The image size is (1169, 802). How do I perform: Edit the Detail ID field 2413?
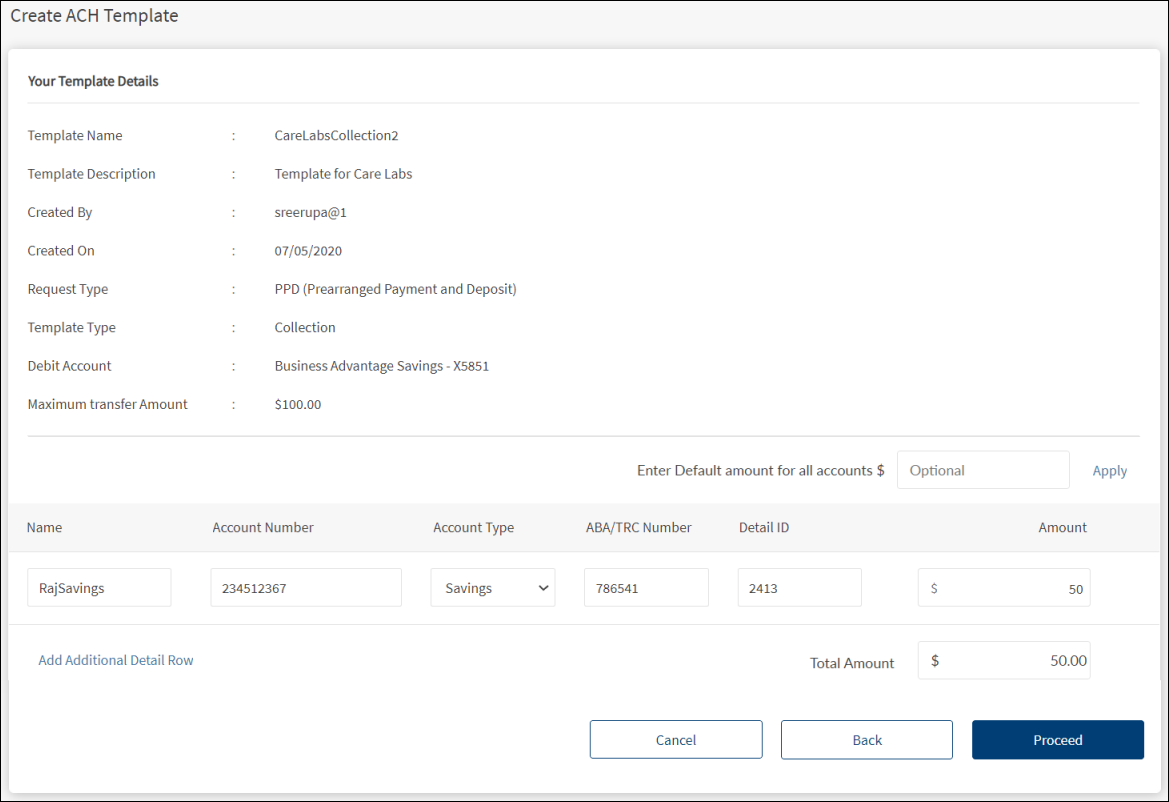[x=799, y=588]
